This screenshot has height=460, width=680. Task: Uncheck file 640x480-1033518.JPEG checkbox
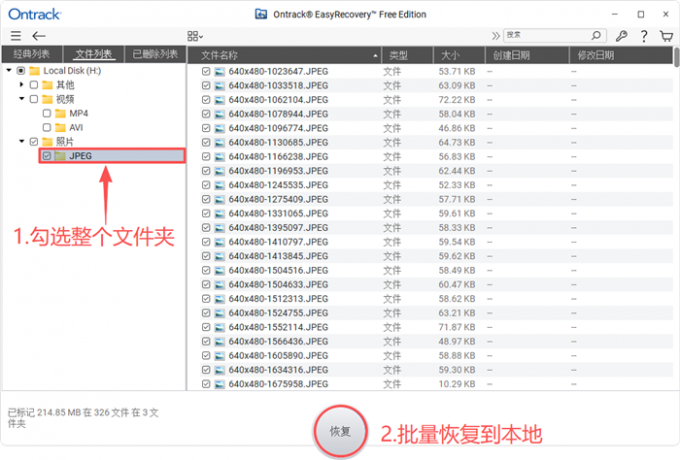pyautogui.click(x=206, y=85)
